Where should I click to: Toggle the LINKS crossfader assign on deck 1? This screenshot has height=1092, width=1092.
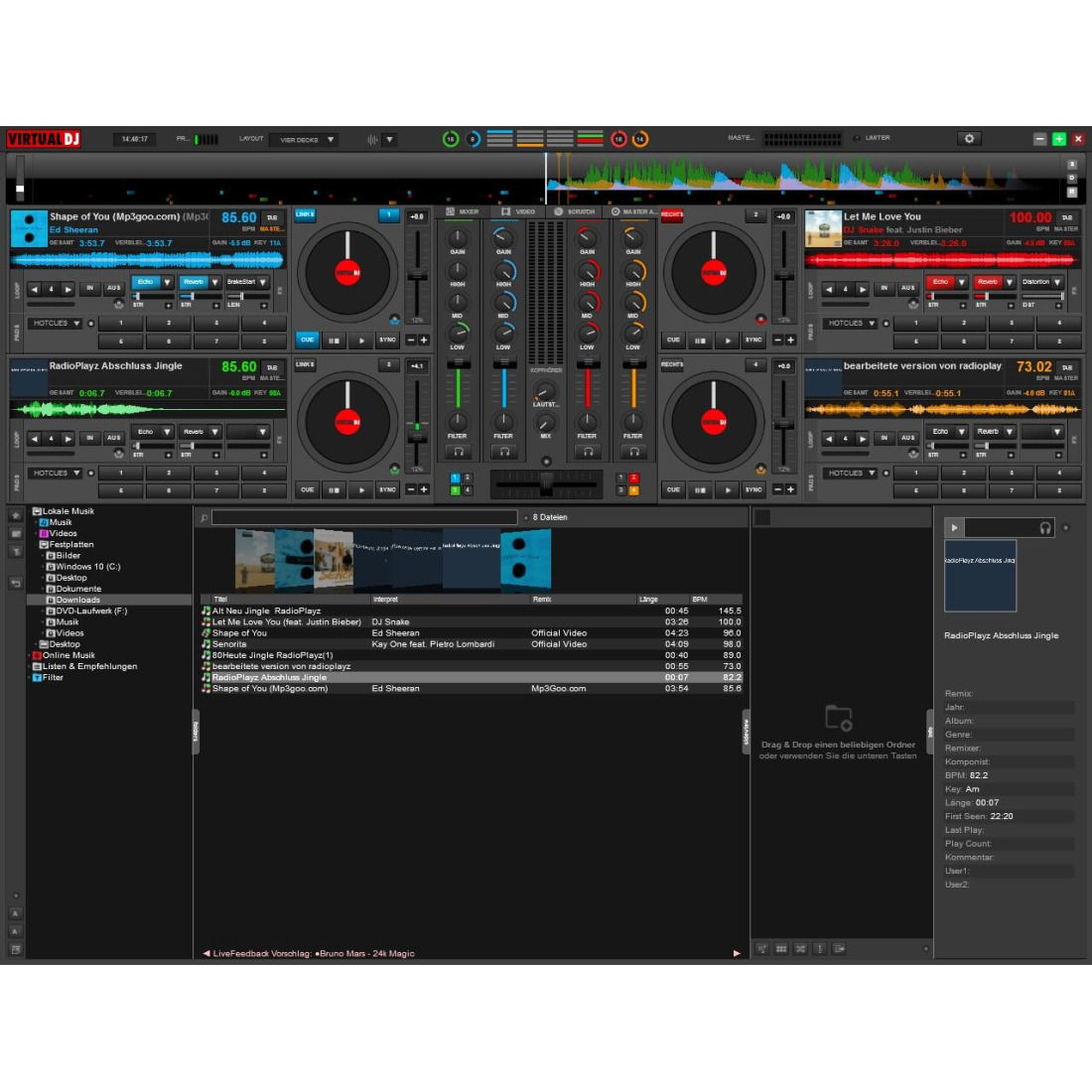[305, 214]
